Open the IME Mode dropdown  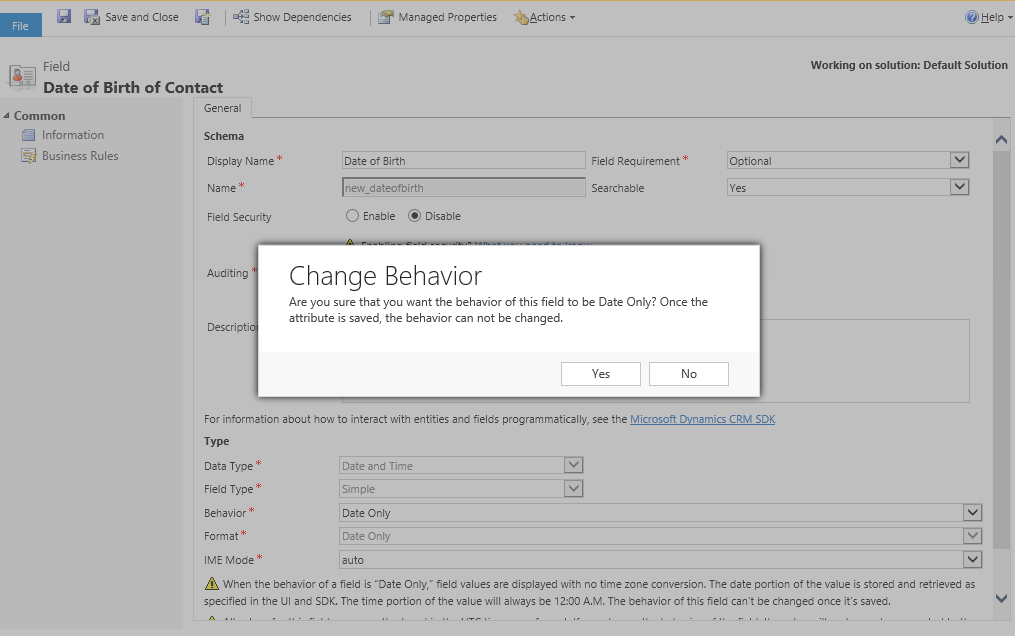point(972,559)
